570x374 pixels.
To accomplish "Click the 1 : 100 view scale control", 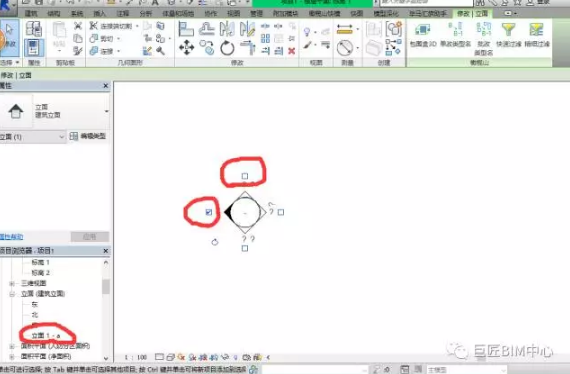I will pos(136,357).
